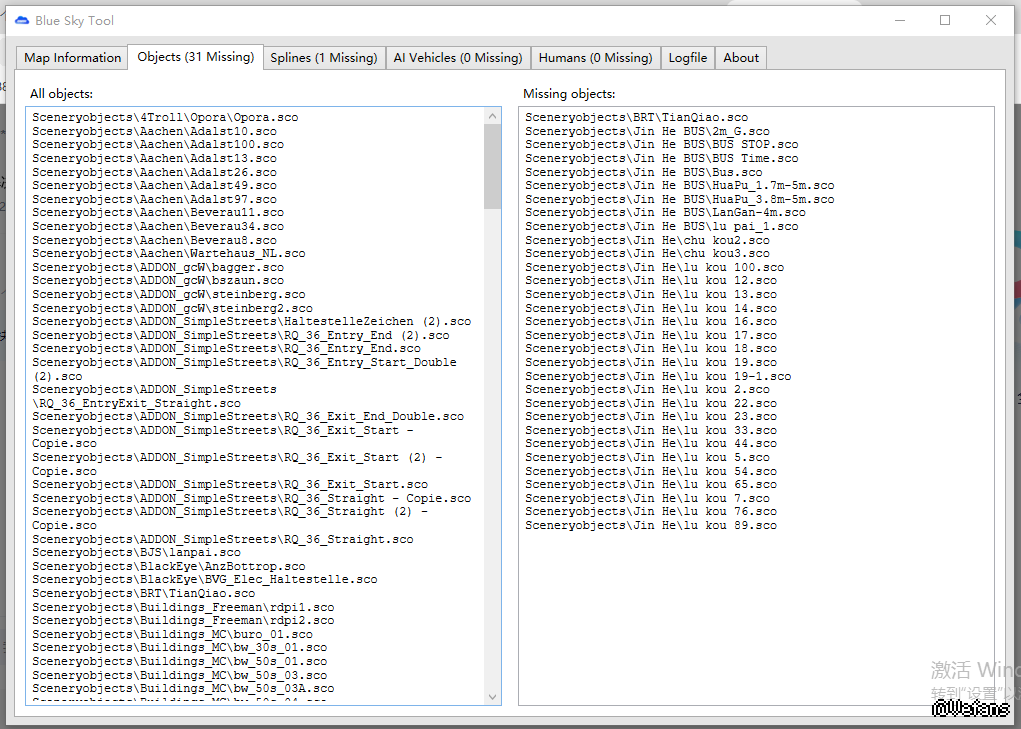Image resolution: width=1021 pixels, height=729 pixels.
Task: Click missing entry Jin He BUS\BUS STOP.sco
Action: click(x=661, y=145)
